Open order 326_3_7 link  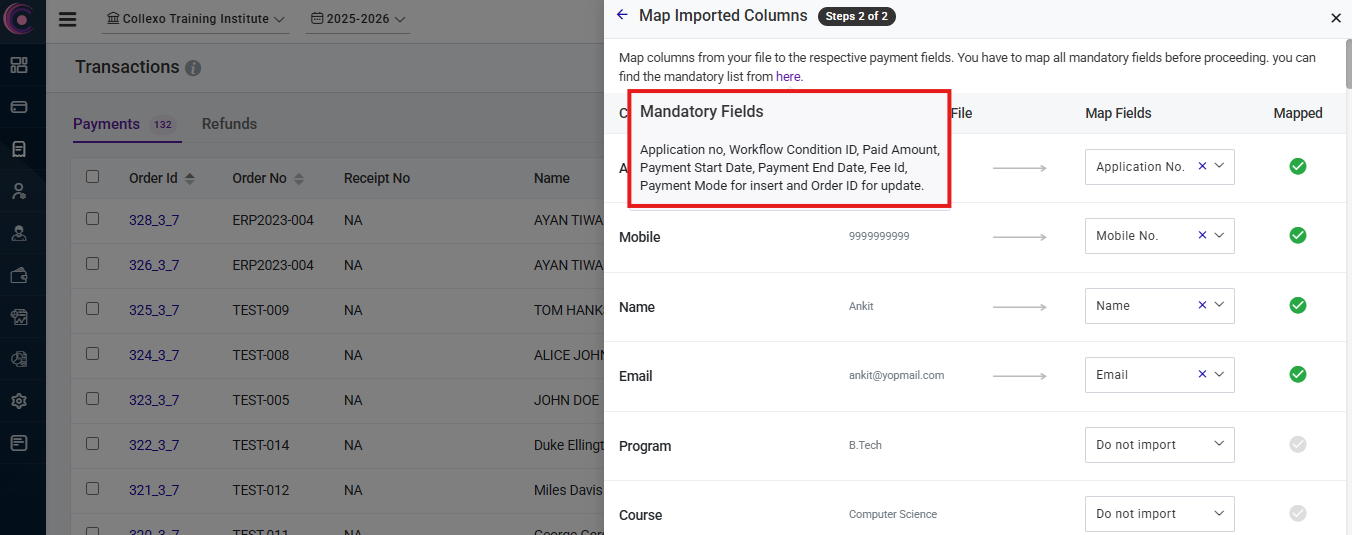click(154, 265)
